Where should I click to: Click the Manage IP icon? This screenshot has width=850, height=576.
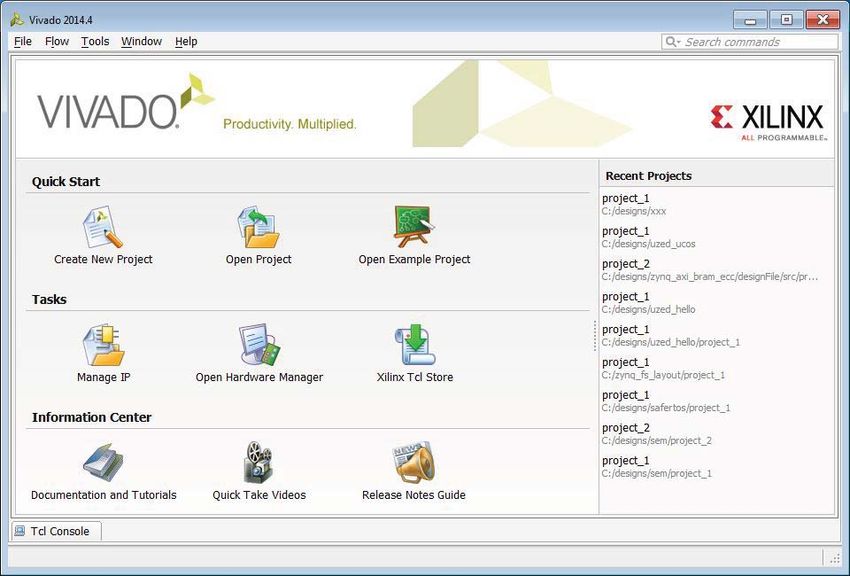tap(103, 345)
